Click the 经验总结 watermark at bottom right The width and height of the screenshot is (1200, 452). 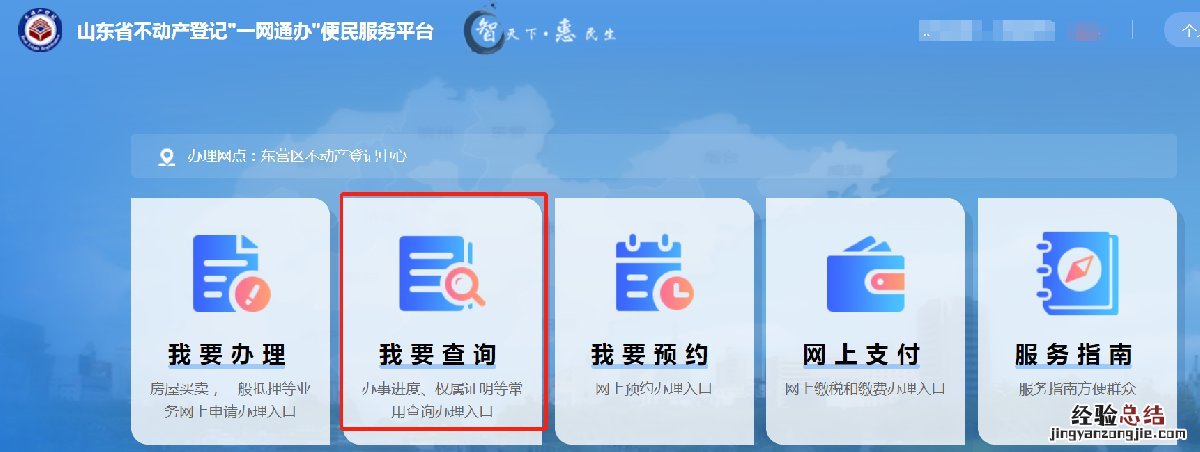(x=1118, y=422)
